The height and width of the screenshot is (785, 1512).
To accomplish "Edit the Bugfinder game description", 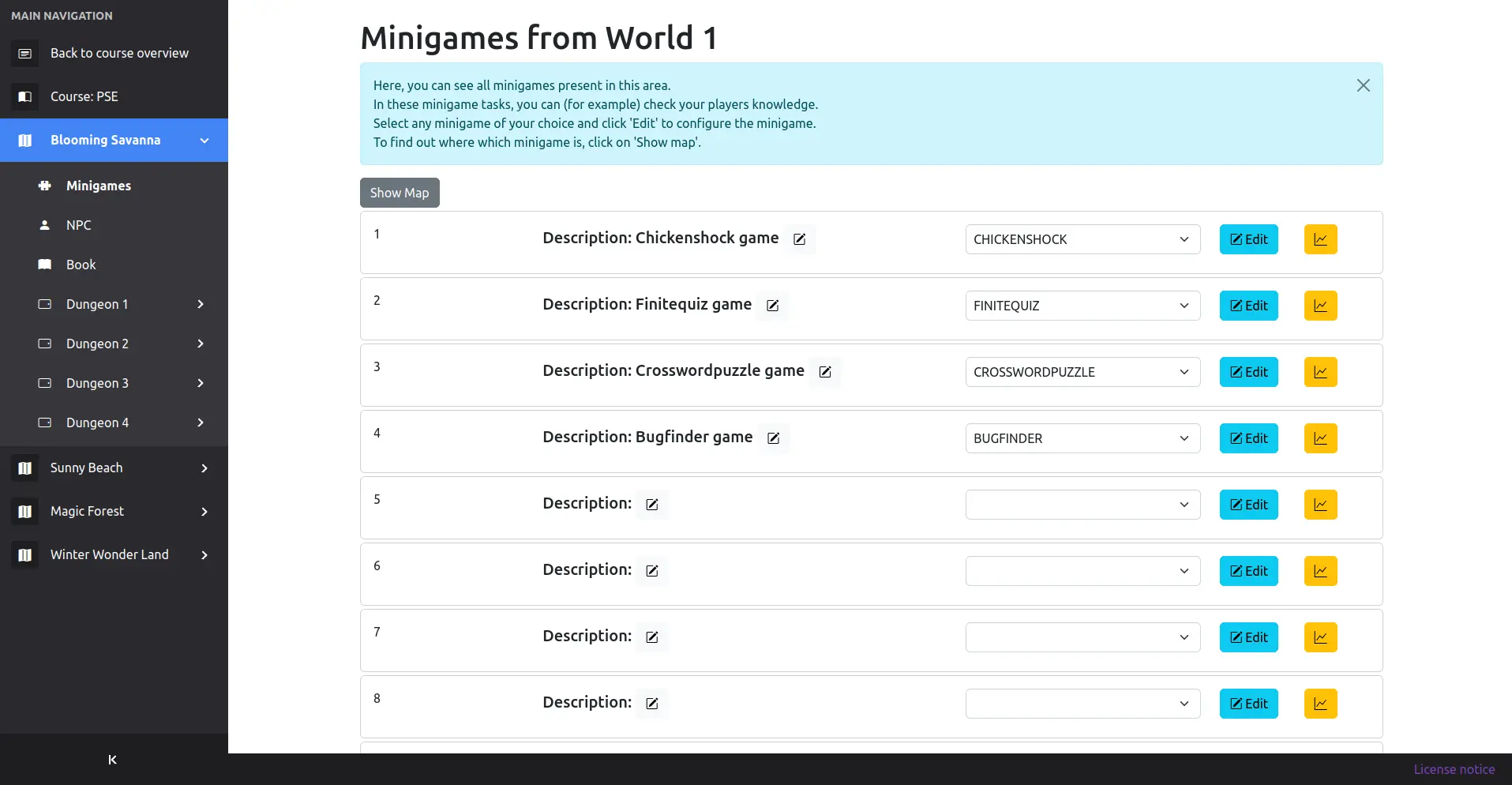I will coord(774,438).
